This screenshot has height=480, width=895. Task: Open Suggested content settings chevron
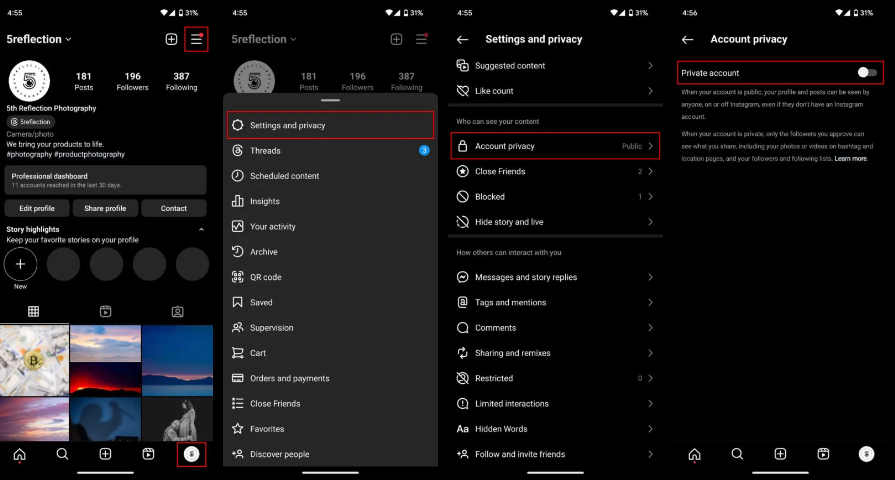coord(650,66)
